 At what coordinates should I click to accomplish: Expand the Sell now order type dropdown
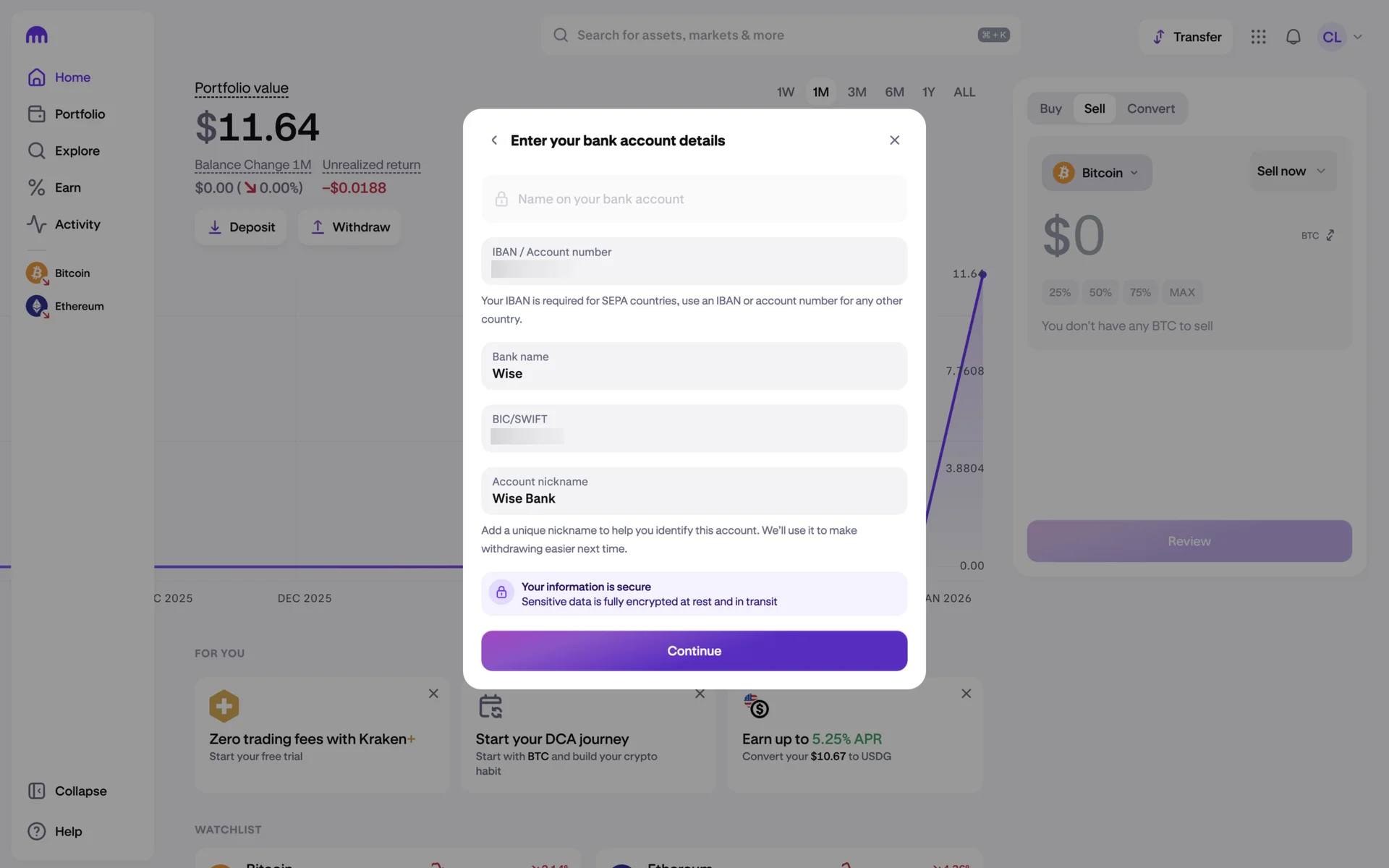(x=1291, y=171)
